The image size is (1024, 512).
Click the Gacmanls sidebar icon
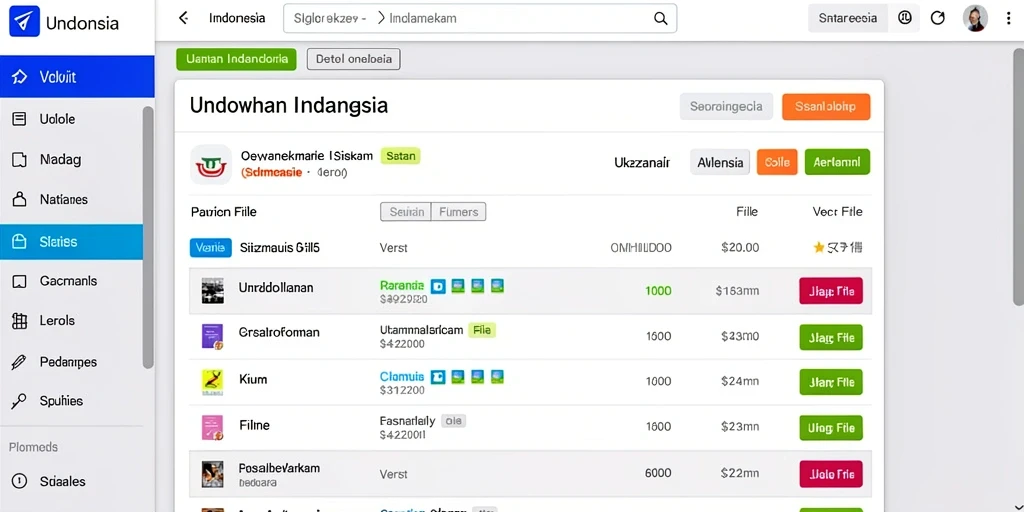20,281
